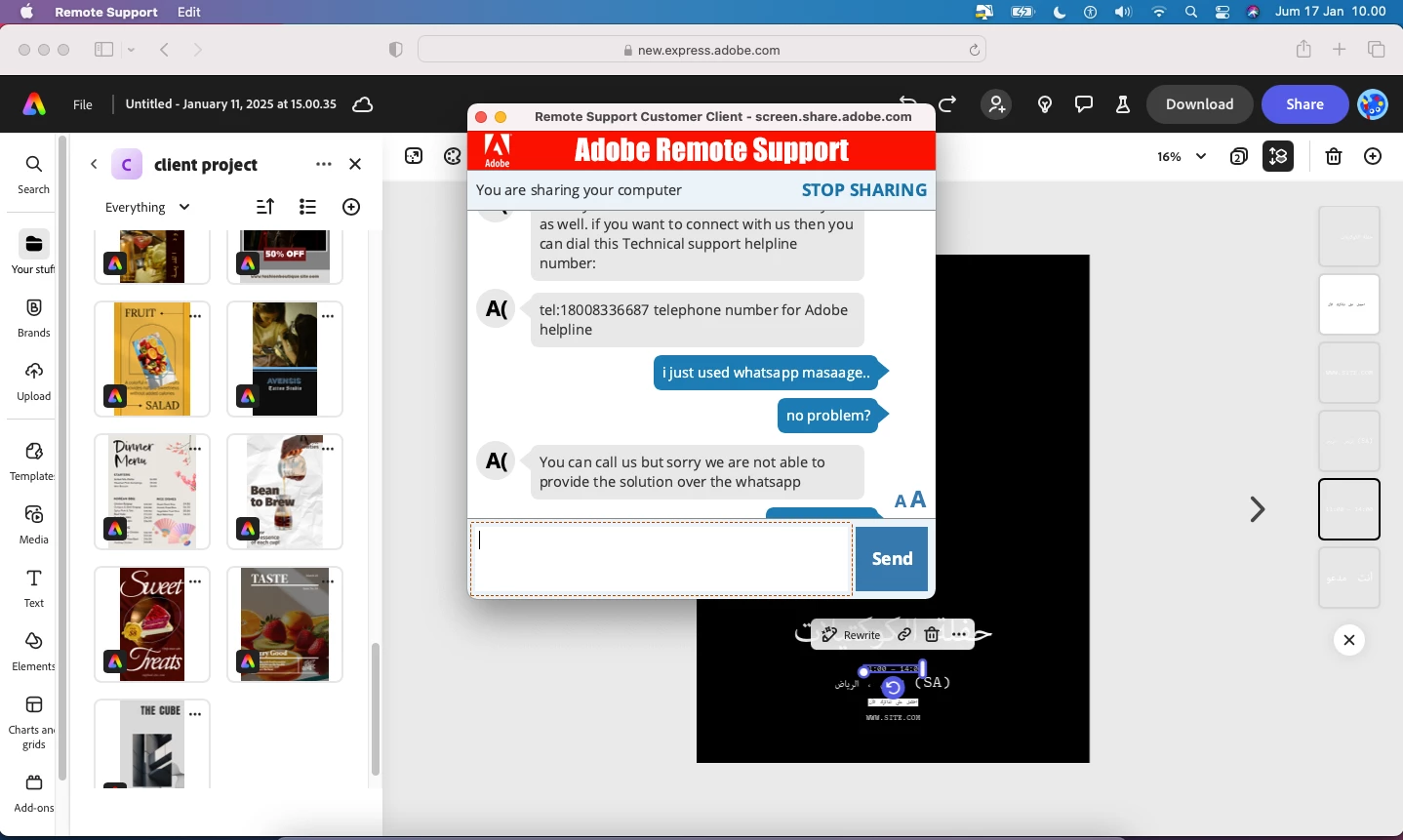Open THE CUBE template options menu
This screenshot has height=840, width=1403.
point(195,714)
